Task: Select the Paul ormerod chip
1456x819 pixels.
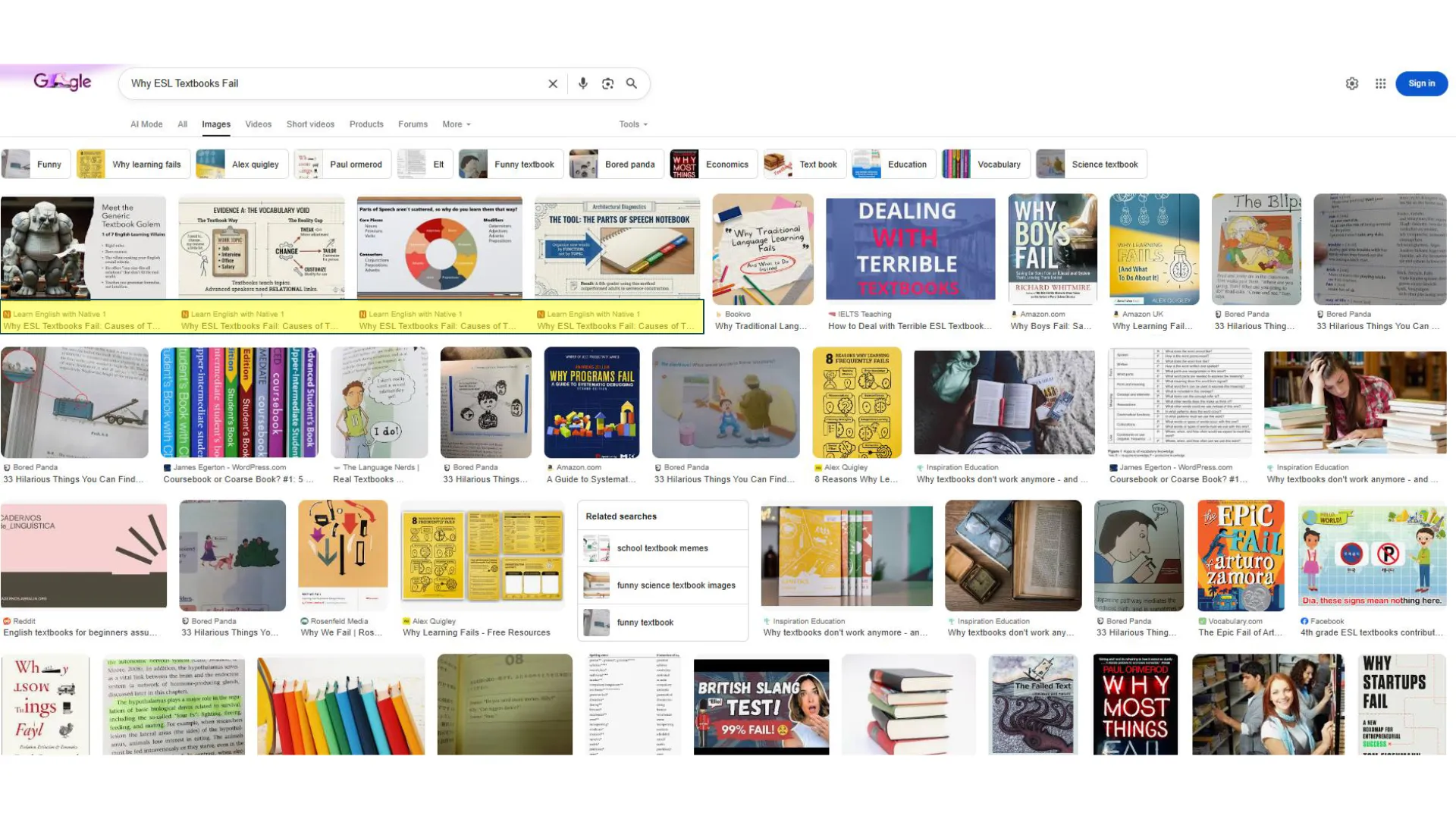Action: pyautogui.click(x=343, y=164)
